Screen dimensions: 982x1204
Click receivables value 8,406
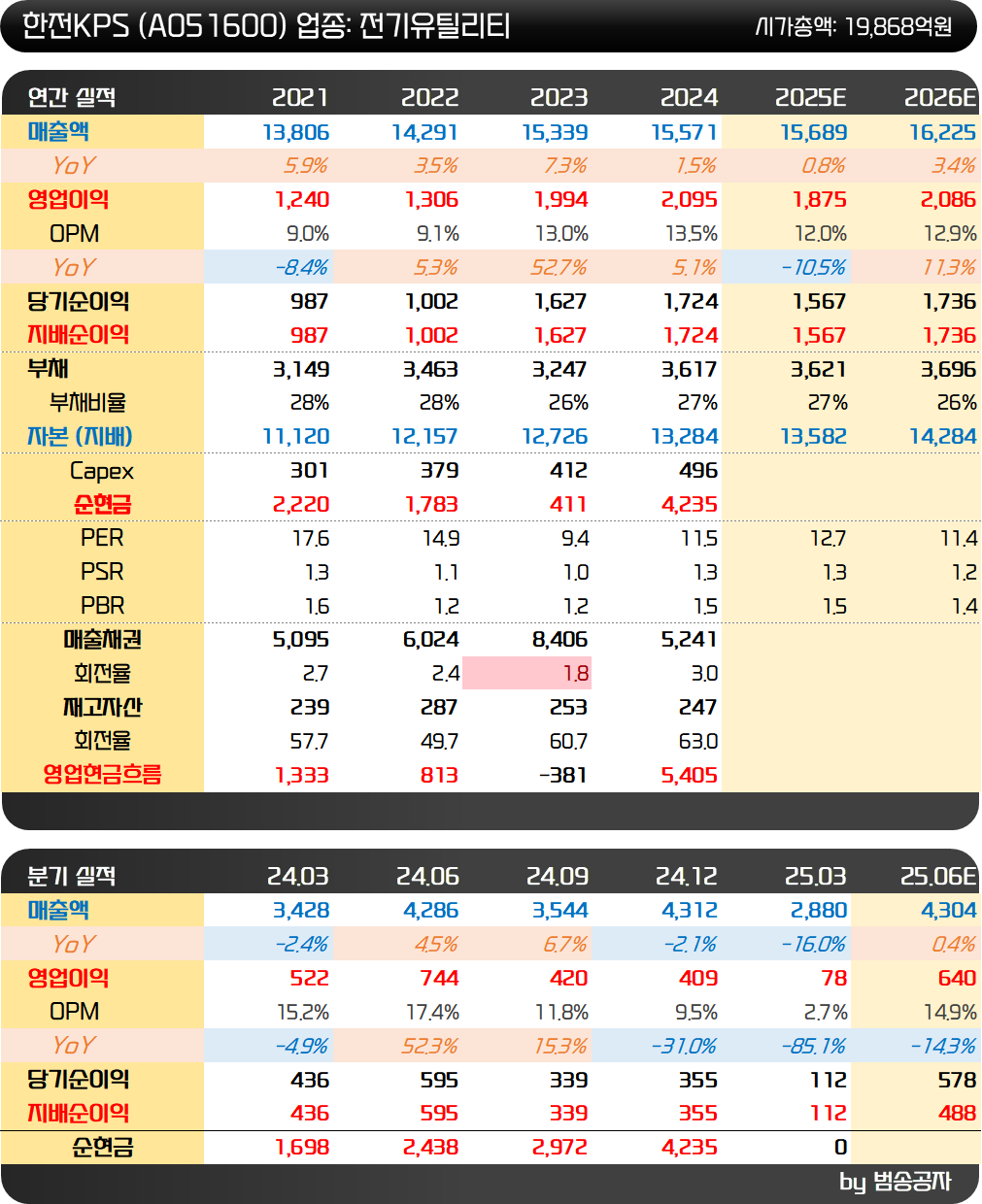pos(560,639)
